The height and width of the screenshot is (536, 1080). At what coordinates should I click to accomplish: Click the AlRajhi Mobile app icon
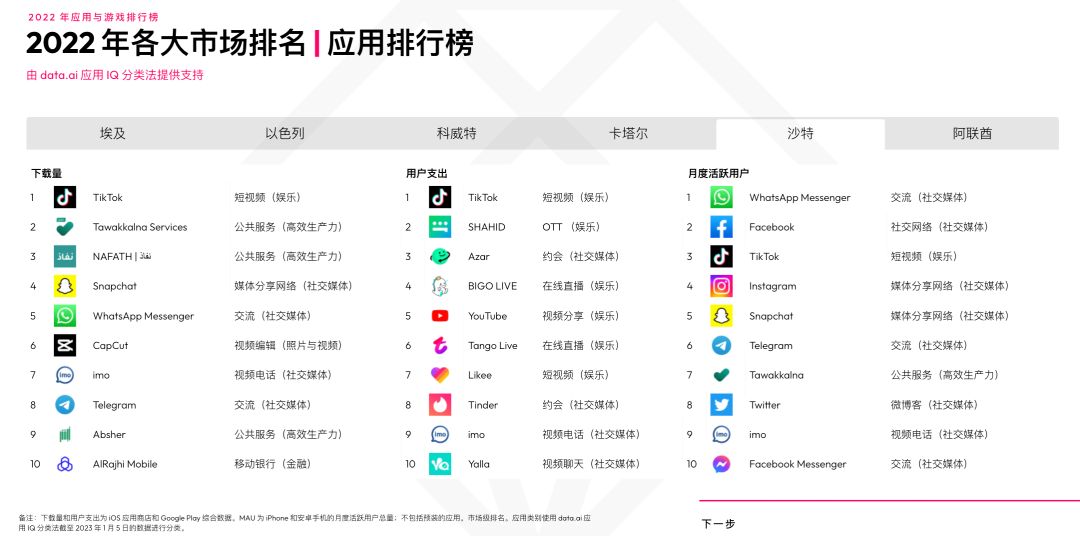(65, 464)
